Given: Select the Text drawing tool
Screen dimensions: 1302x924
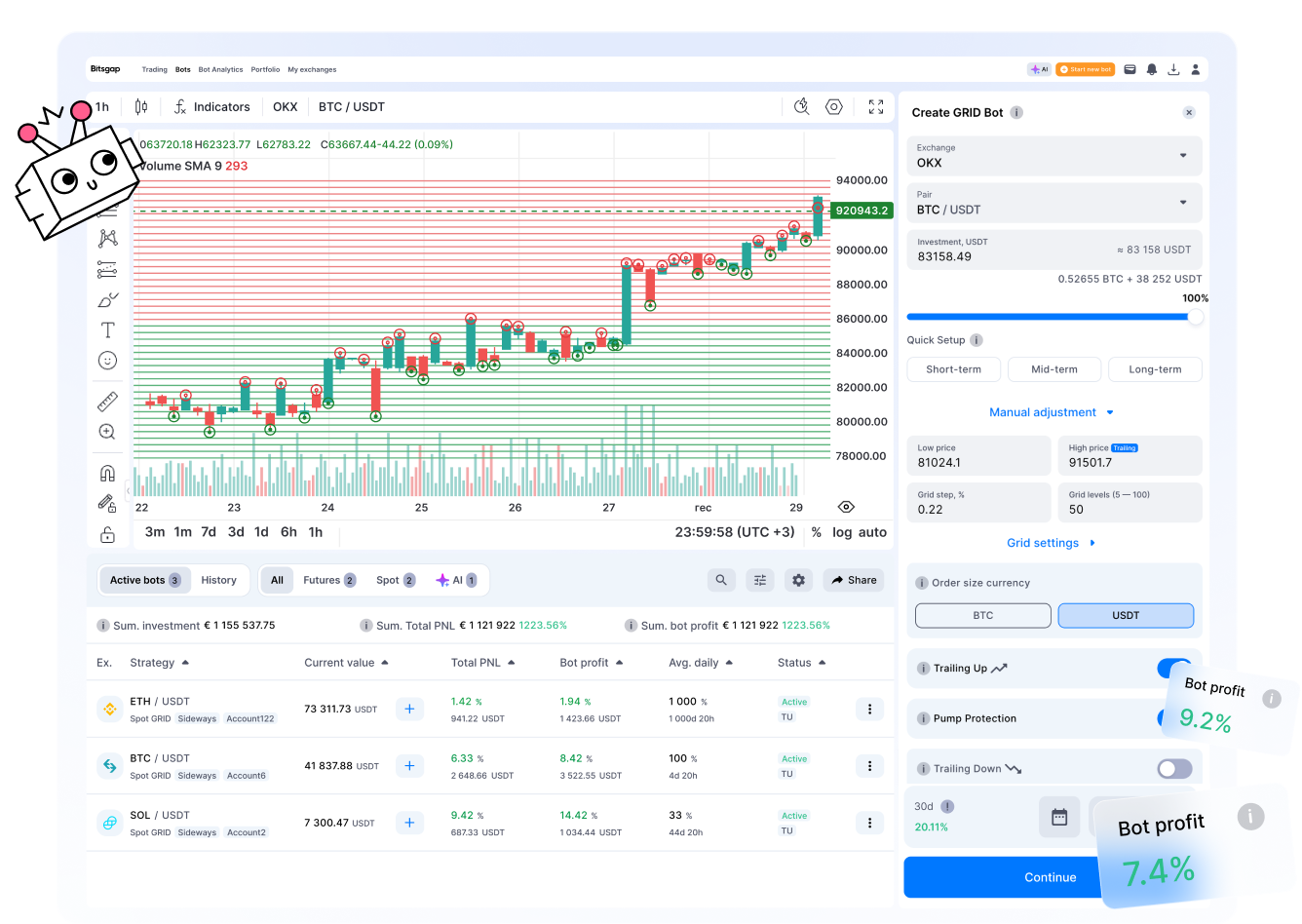Looking at the screenshot, I should click(107, 330).
